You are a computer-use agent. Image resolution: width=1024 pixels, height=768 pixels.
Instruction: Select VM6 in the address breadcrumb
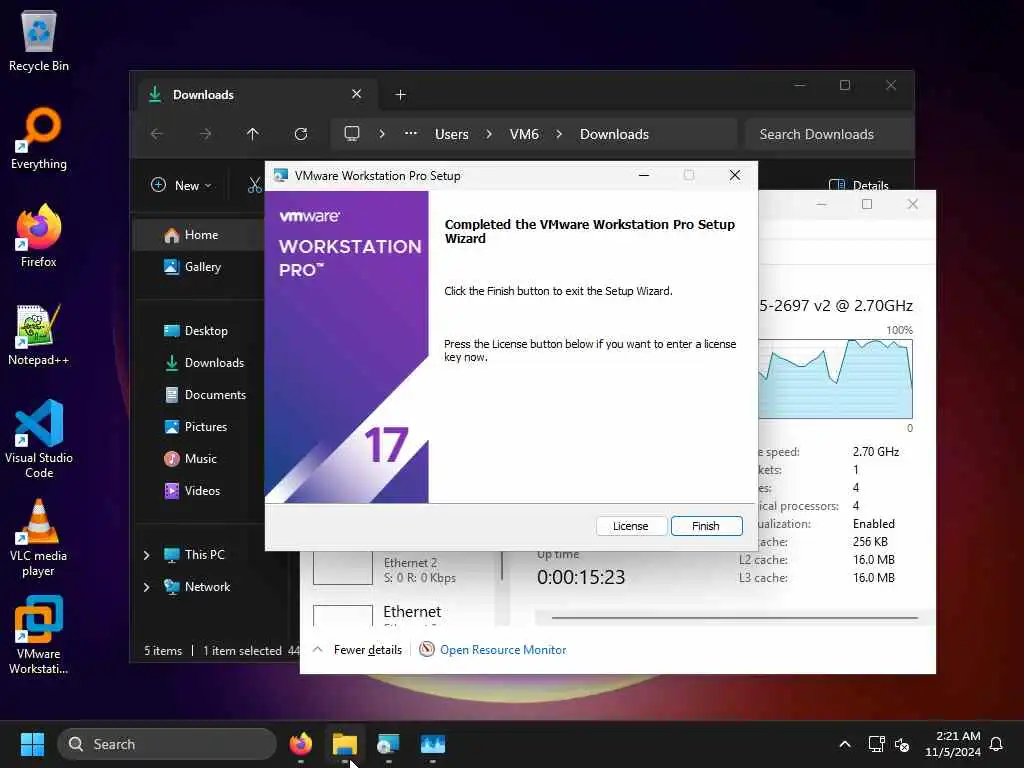[x=524, y=134]
